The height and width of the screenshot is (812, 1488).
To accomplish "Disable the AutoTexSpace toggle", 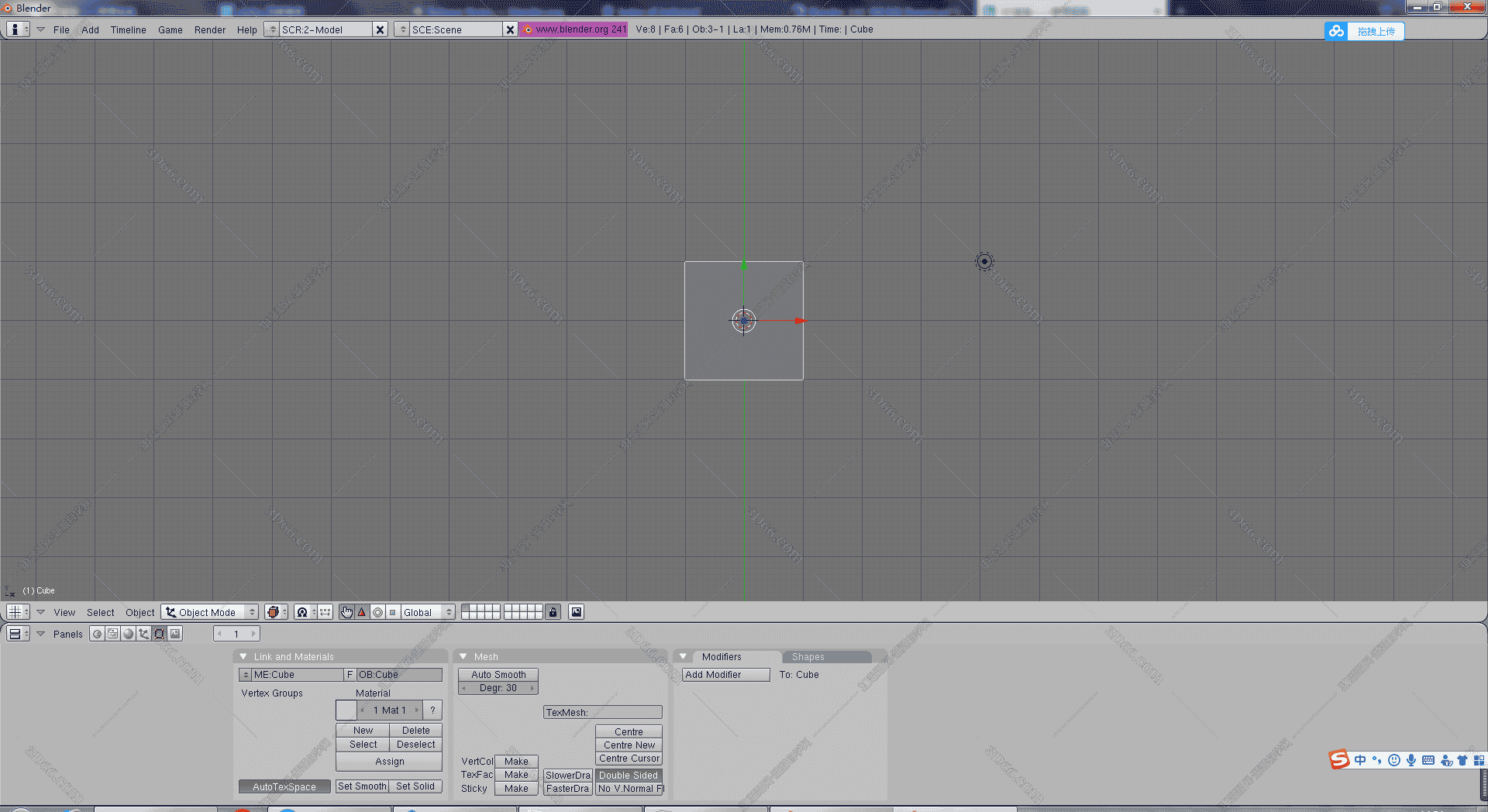I will pyautogui.click(x=284, y=786).
